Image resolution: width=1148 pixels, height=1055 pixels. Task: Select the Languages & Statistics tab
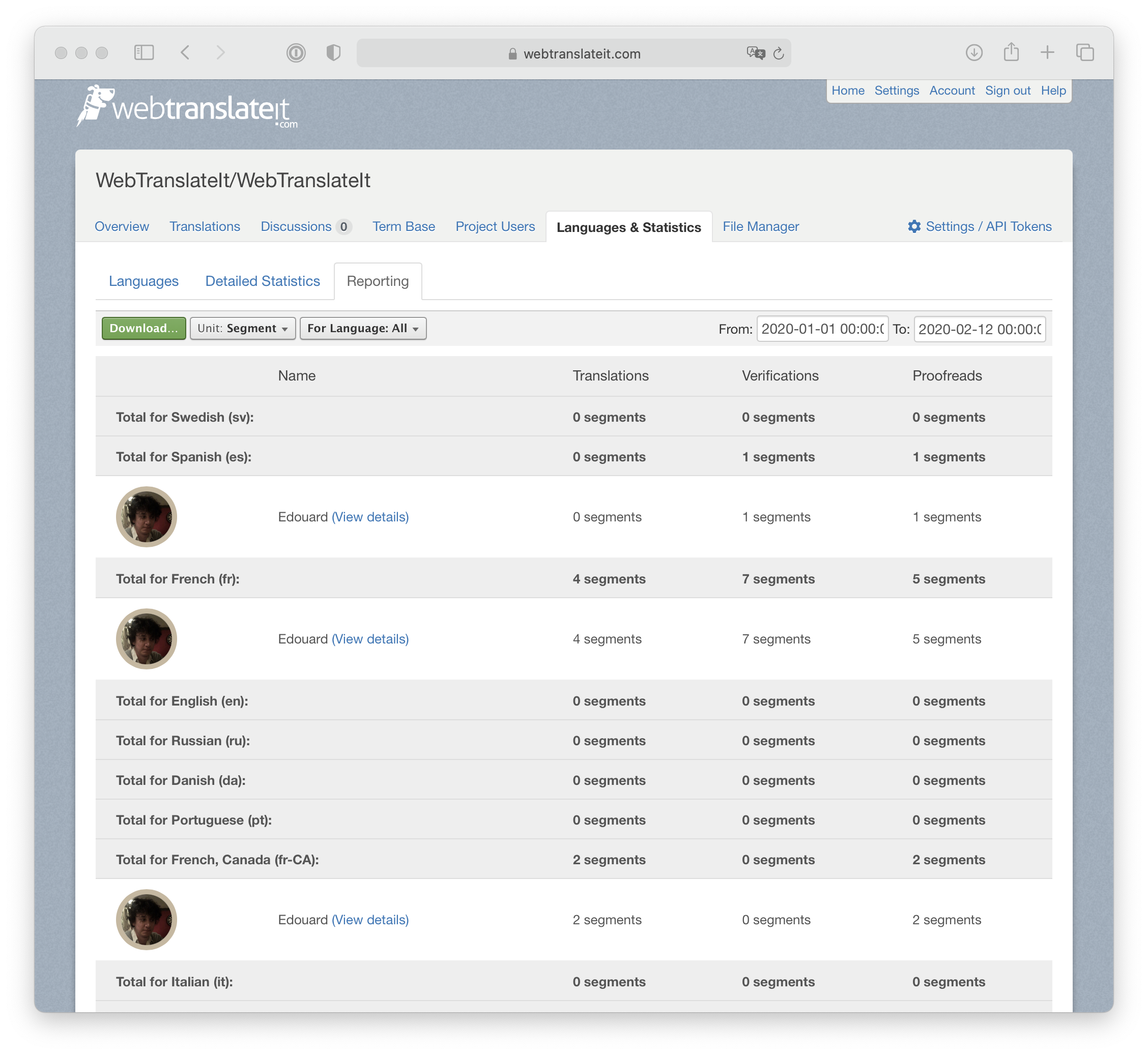tap(629, 227)
